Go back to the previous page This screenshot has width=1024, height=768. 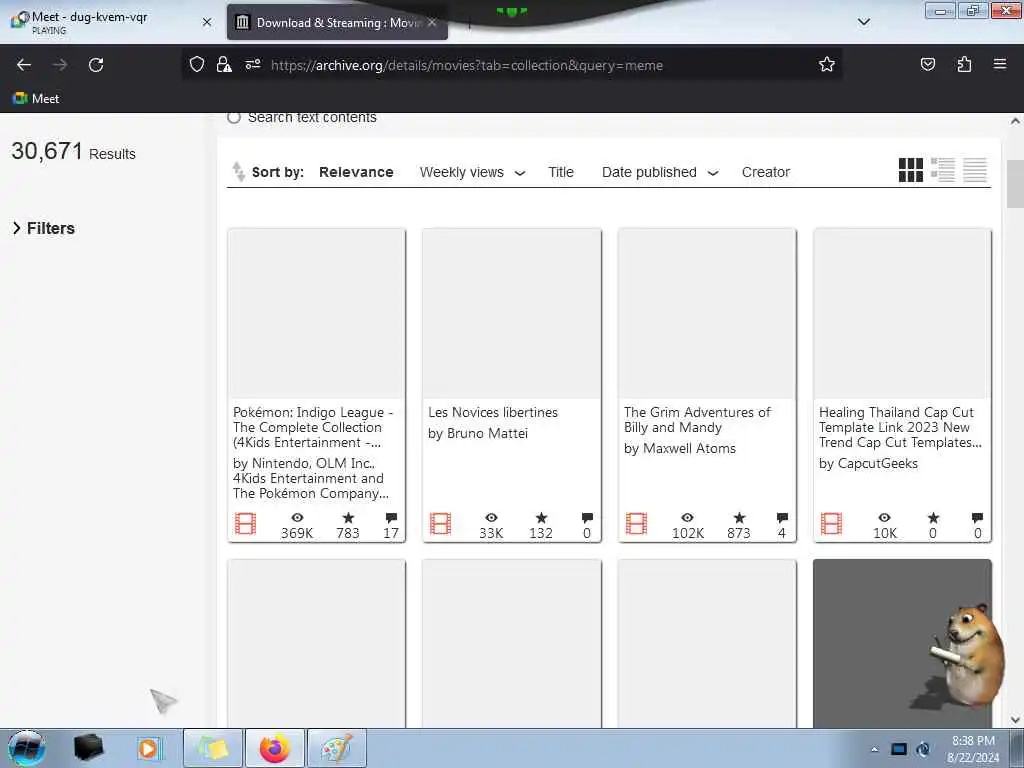pyautogui.click(x=24, y=65)
